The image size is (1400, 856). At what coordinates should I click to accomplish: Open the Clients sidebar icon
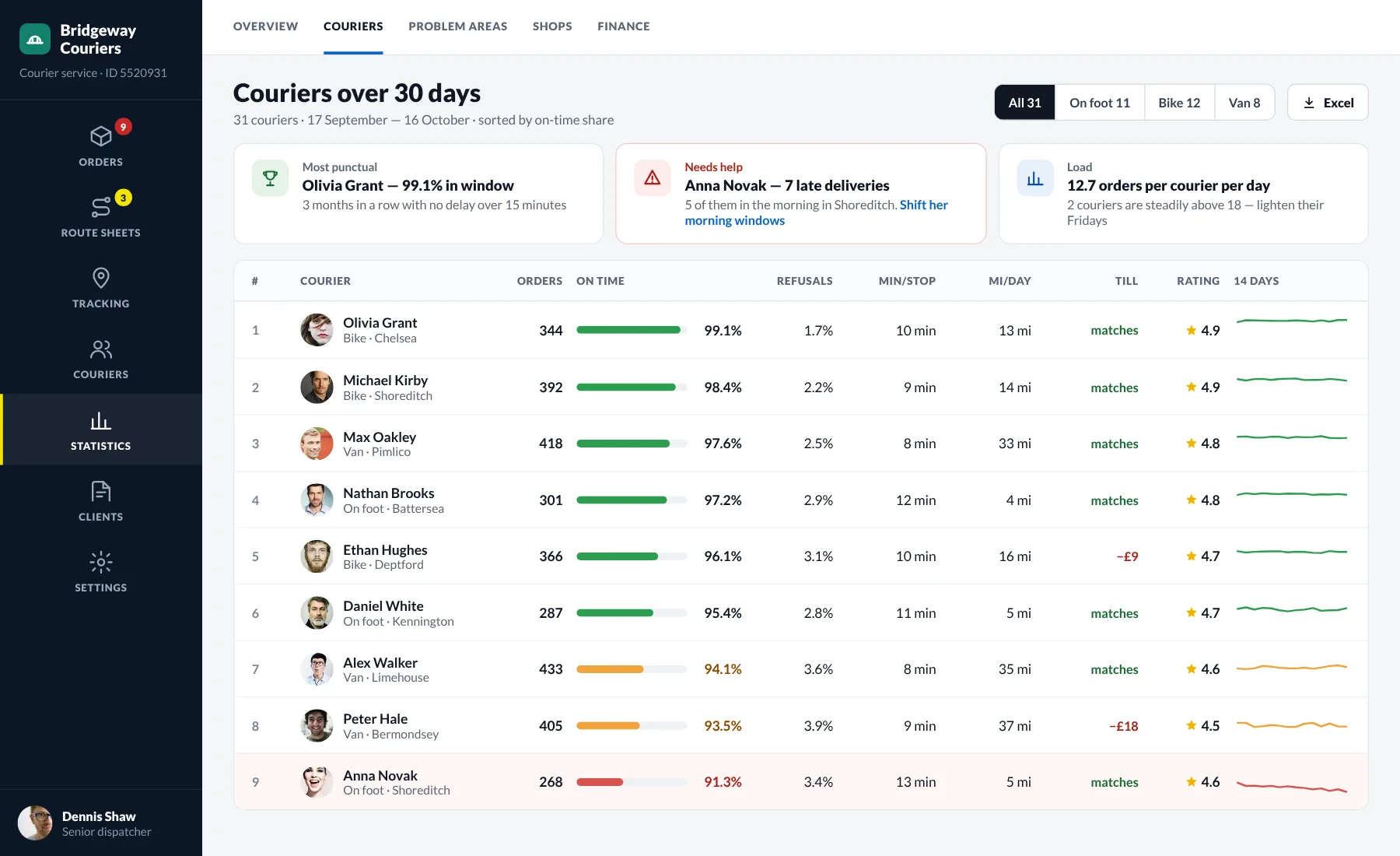[x=100, y=491]
